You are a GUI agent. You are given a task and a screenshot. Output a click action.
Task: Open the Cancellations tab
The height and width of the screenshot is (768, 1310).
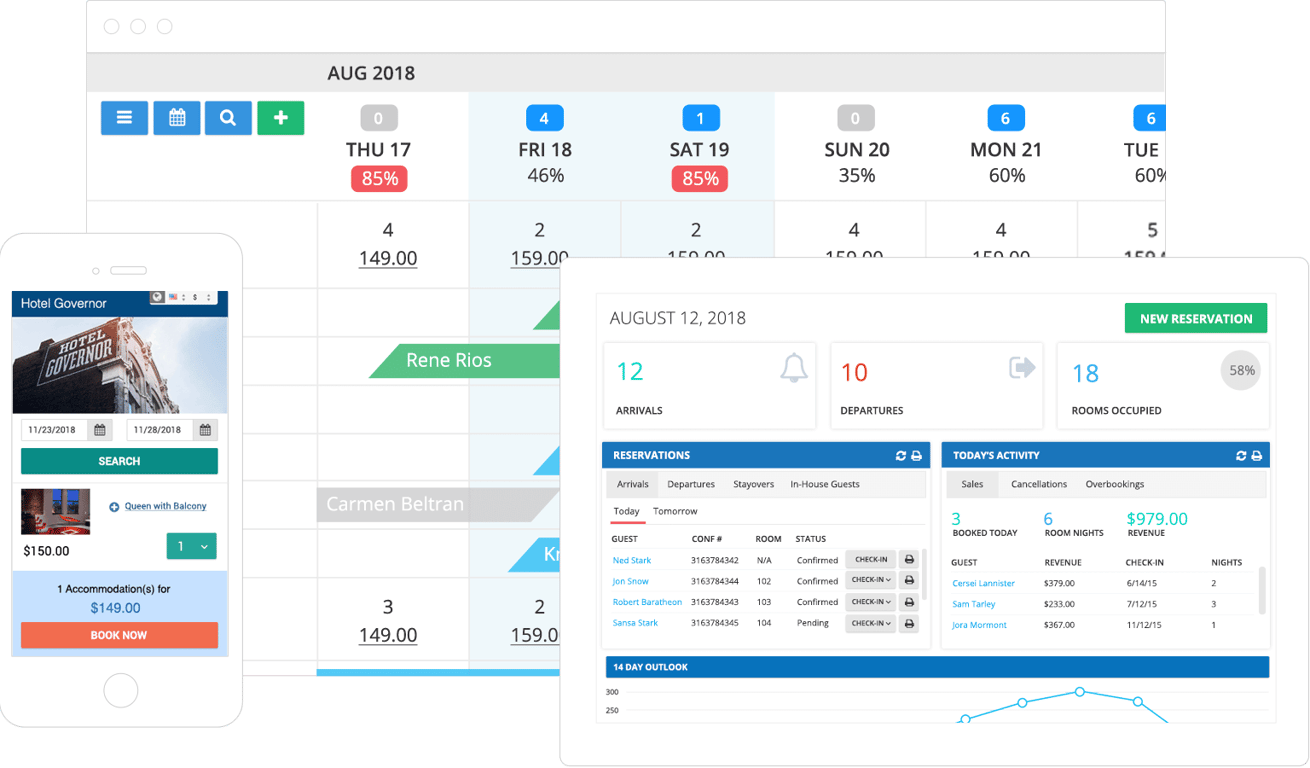(x=1039, y=484)
